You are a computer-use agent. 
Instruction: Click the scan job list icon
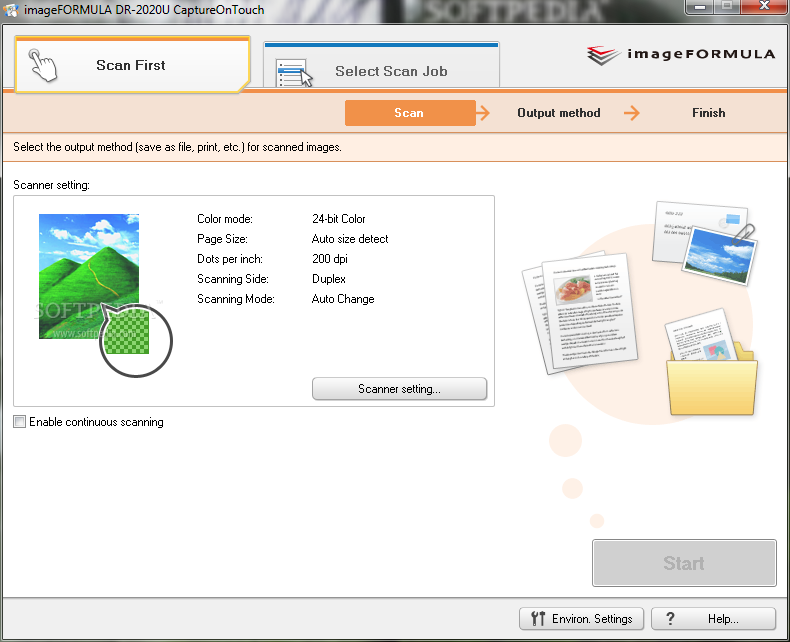pos(294,73)
